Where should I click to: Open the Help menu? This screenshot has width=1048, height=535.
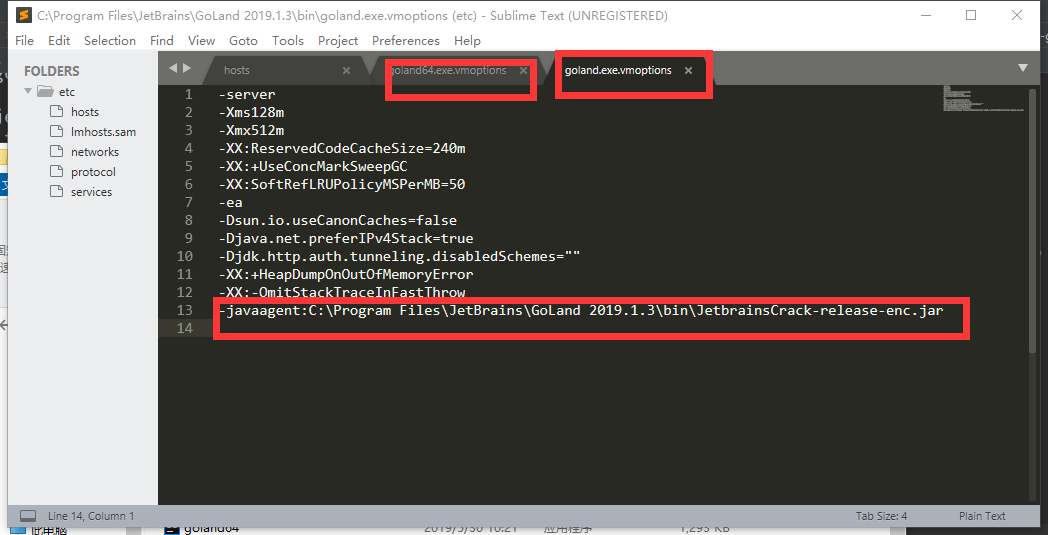(467, 41)
